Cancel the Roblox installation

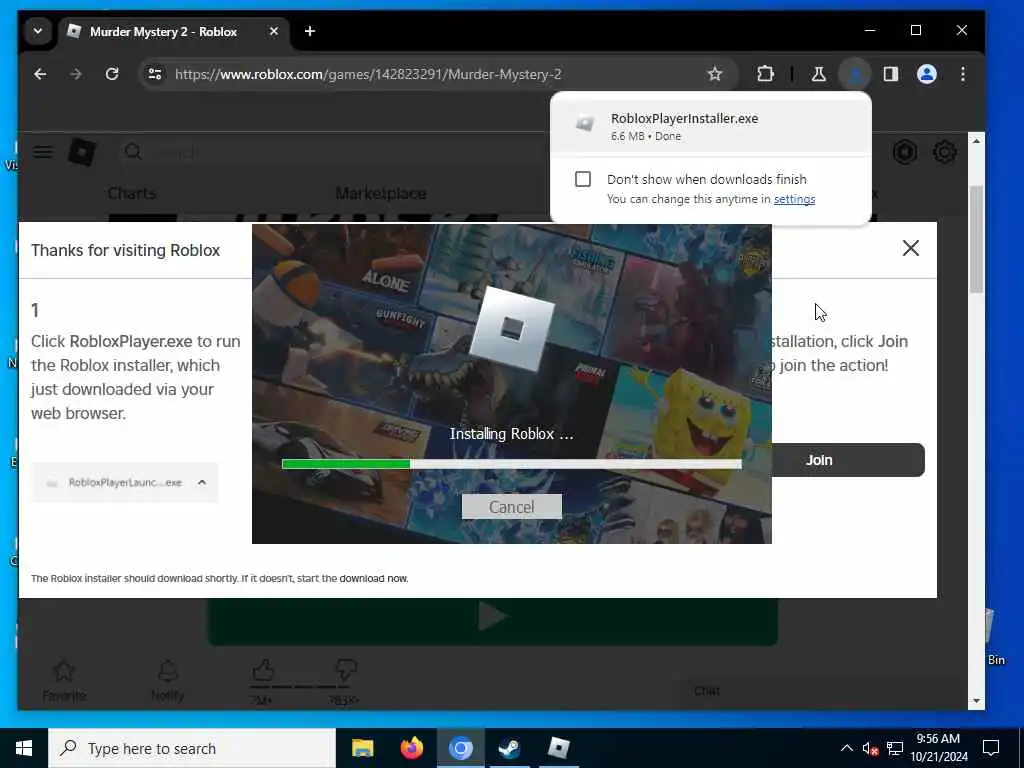click(x=511, y=507)
